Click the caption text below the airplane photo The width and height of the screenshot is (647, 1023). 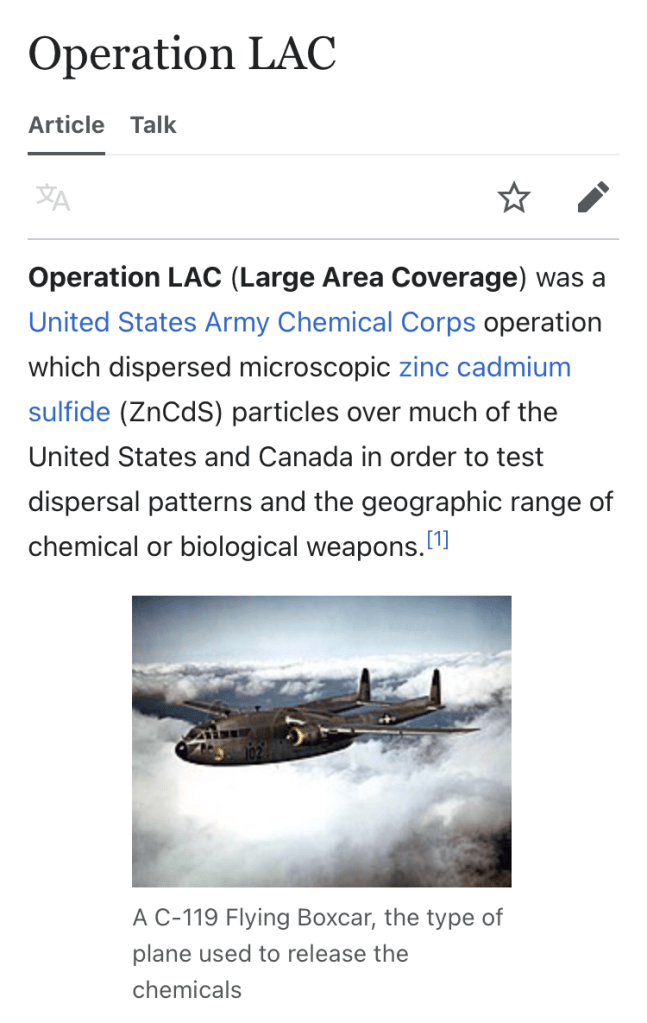(317, 953)
